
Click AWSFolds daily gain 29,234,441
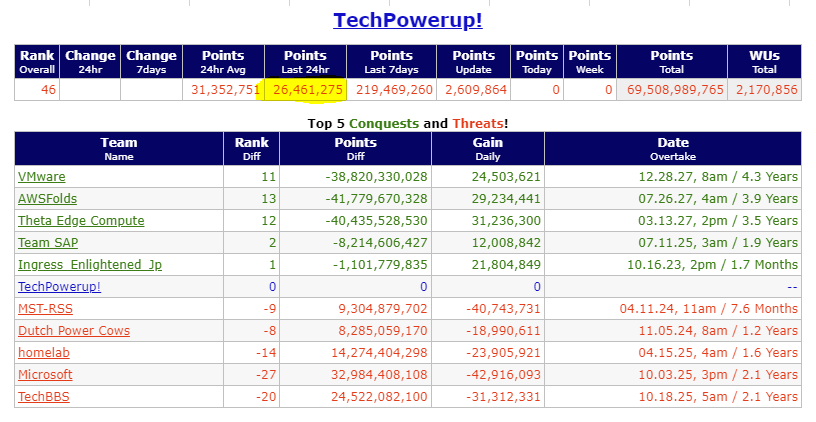[x=506, y=199]
